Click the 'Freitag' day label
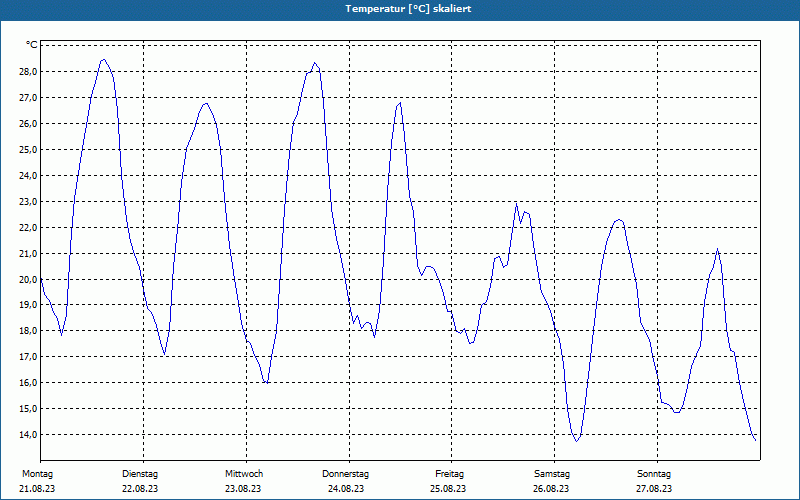800x500 pixels. 449,474
